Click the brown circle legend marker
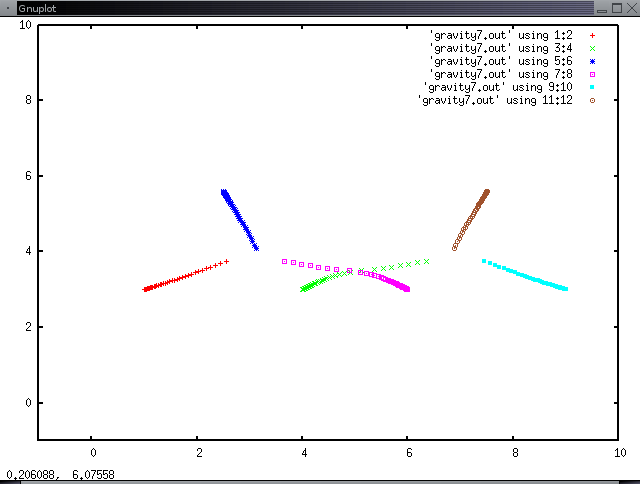This screenshot has width=640, height=484. tap(592, 100)
